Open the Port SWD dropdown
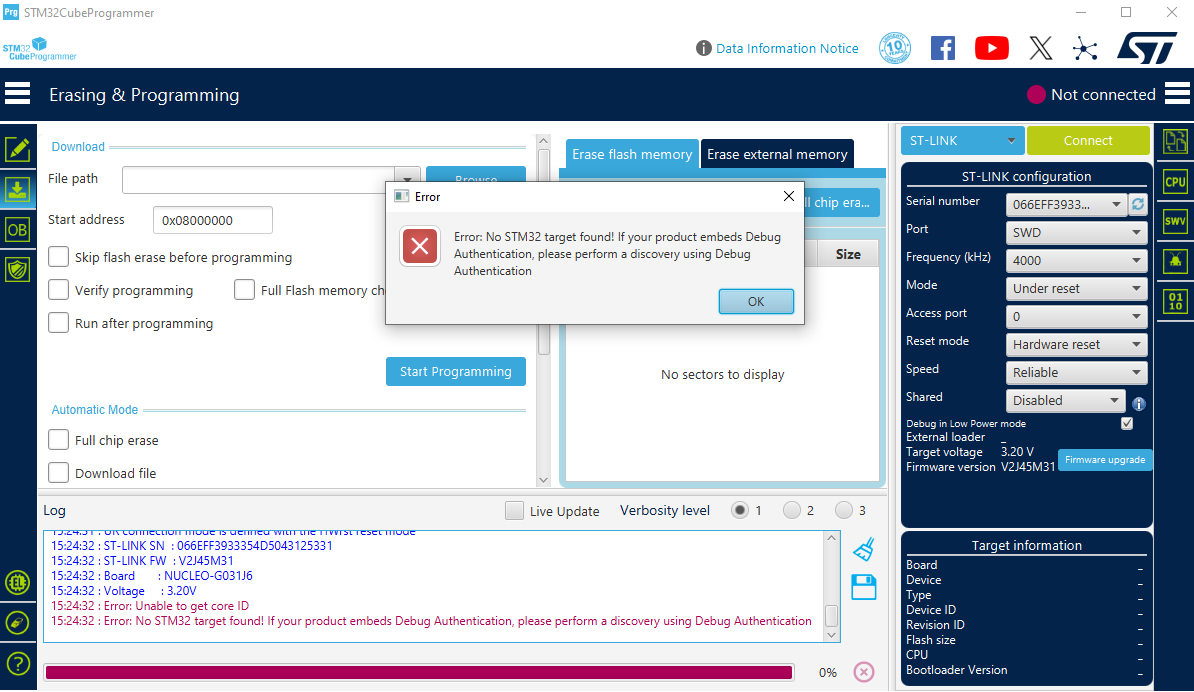The height and width of the screenshot is (692, 1194). 1076,232
